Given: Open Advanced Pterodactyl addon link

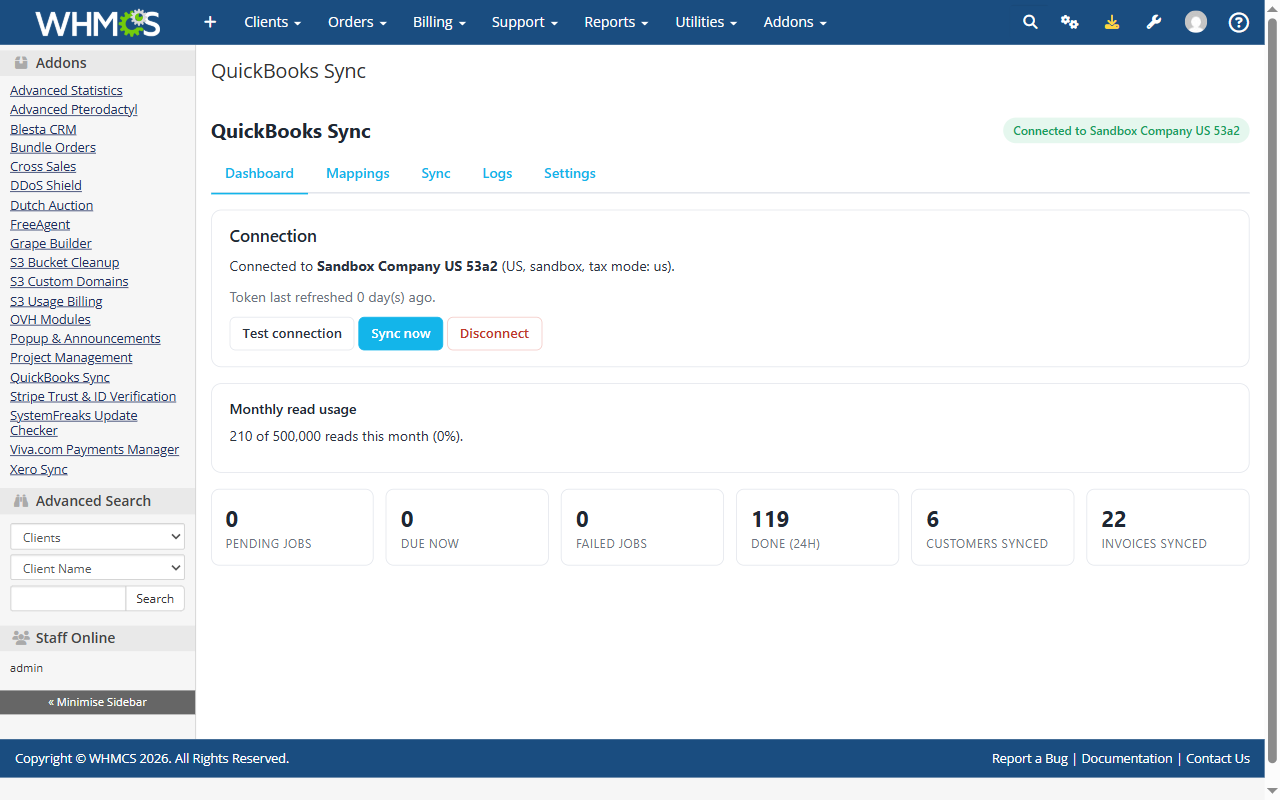Looking at the screenshot, I should pyautogui.click(x=74, y=109).
